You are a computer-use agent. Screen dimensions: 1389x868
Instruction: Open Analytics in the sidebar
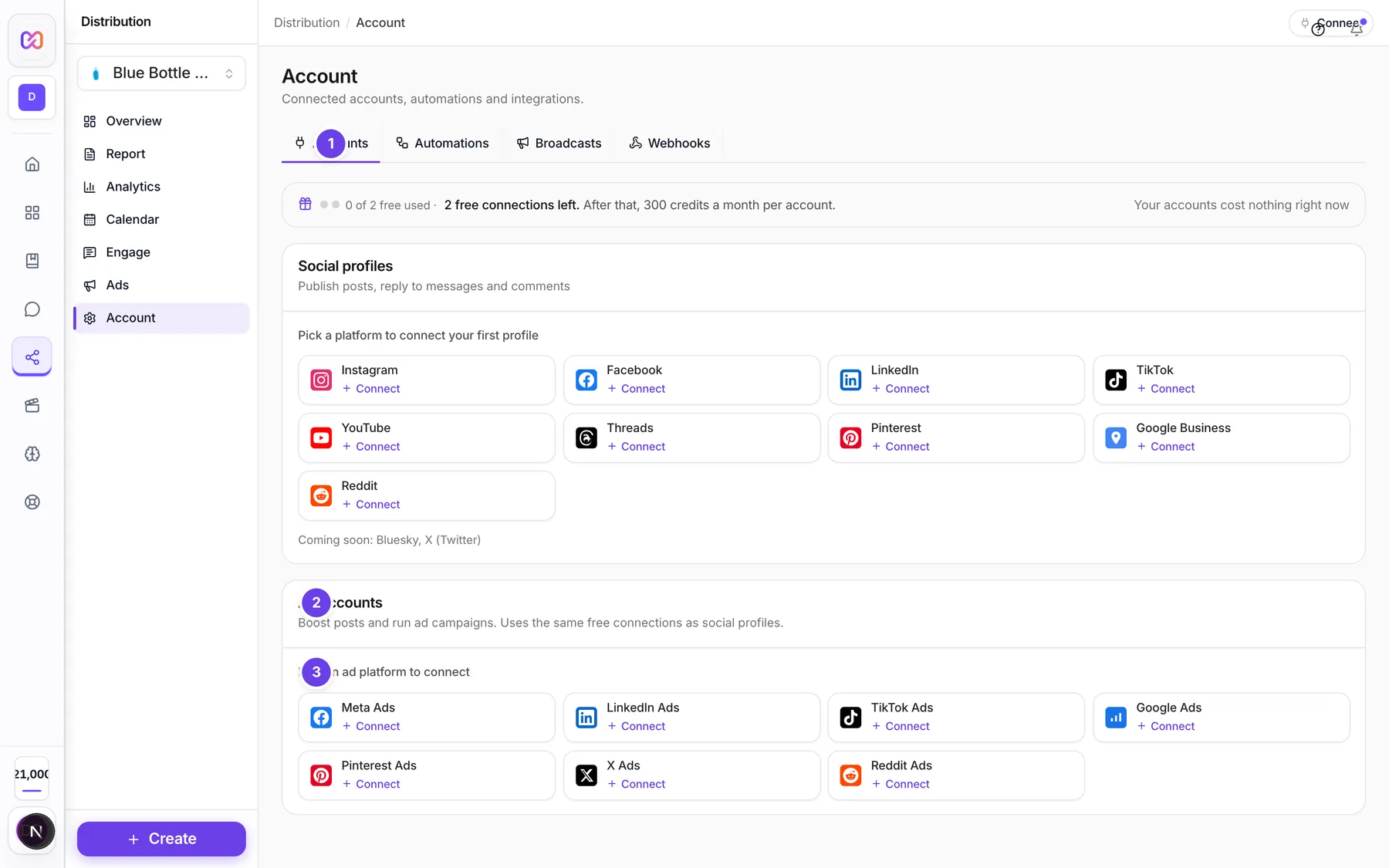pos(161,187)
